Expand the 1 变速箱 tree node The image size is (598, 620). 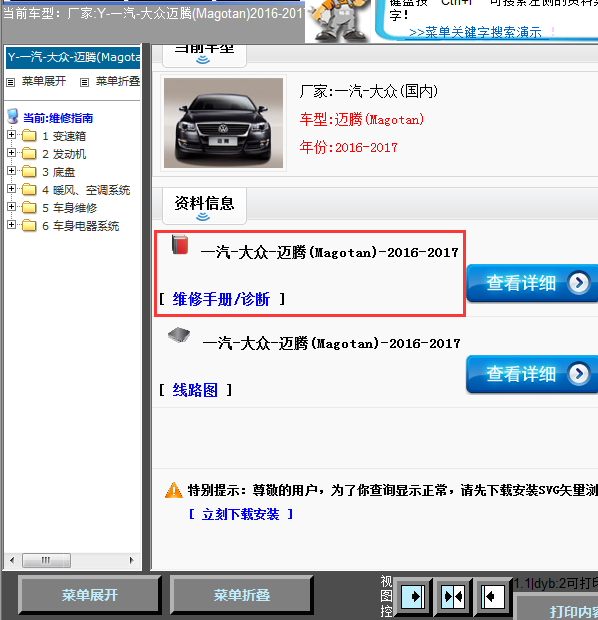(x=11, y=134)
